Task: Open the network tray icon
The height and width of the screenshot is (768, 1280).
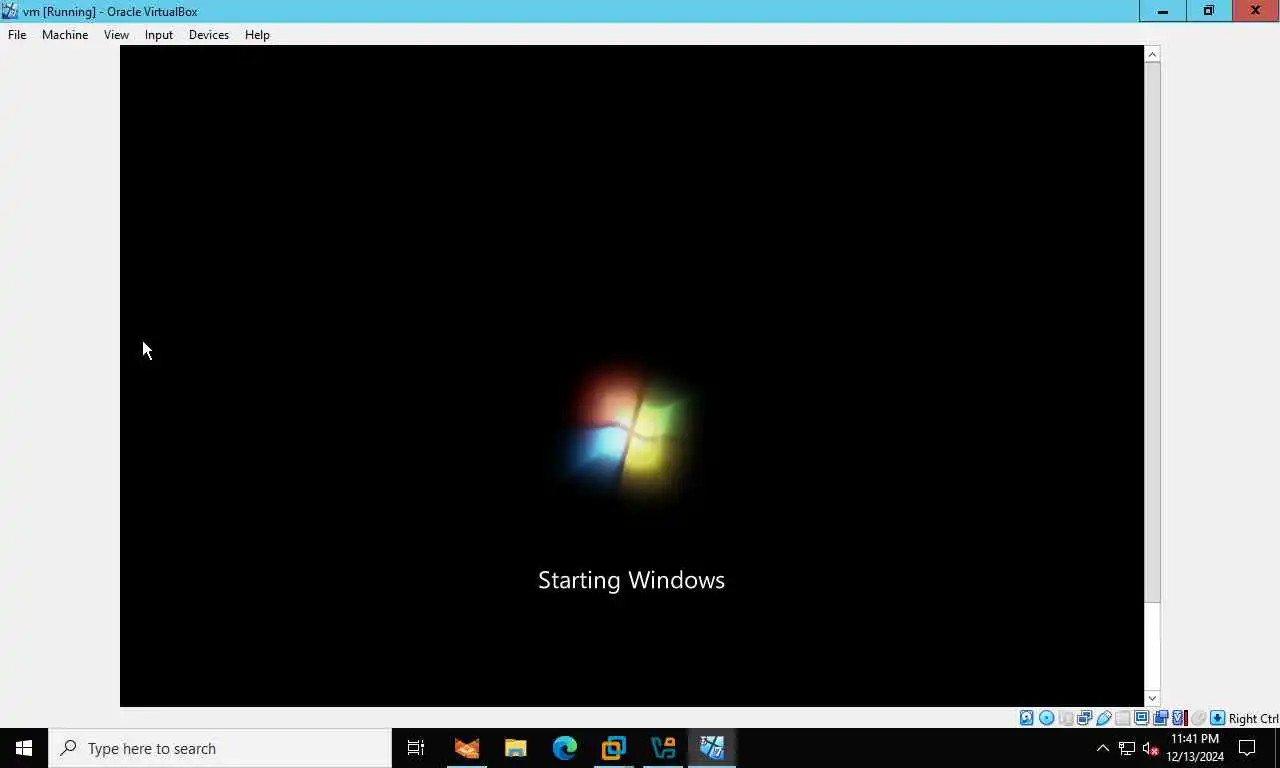Action: click(x=1127, y=748)
